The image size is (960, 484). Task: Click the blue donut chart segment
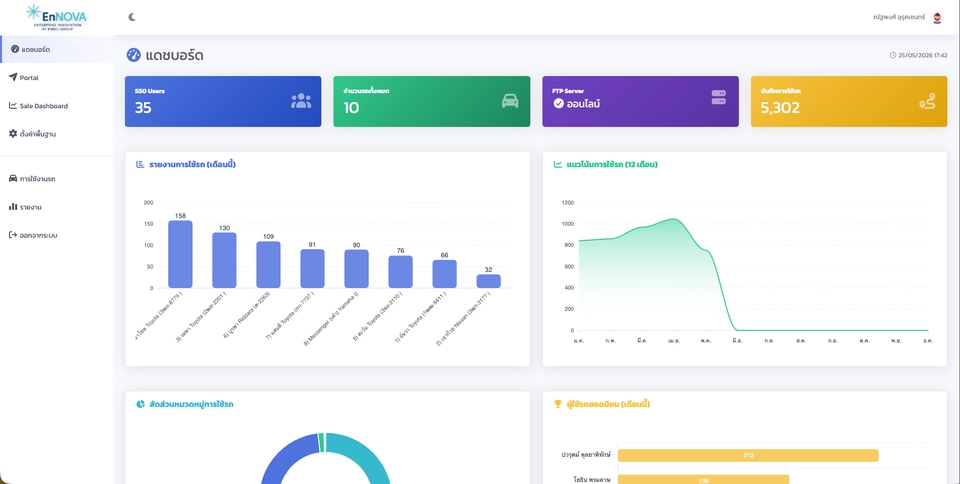(287, 456)
